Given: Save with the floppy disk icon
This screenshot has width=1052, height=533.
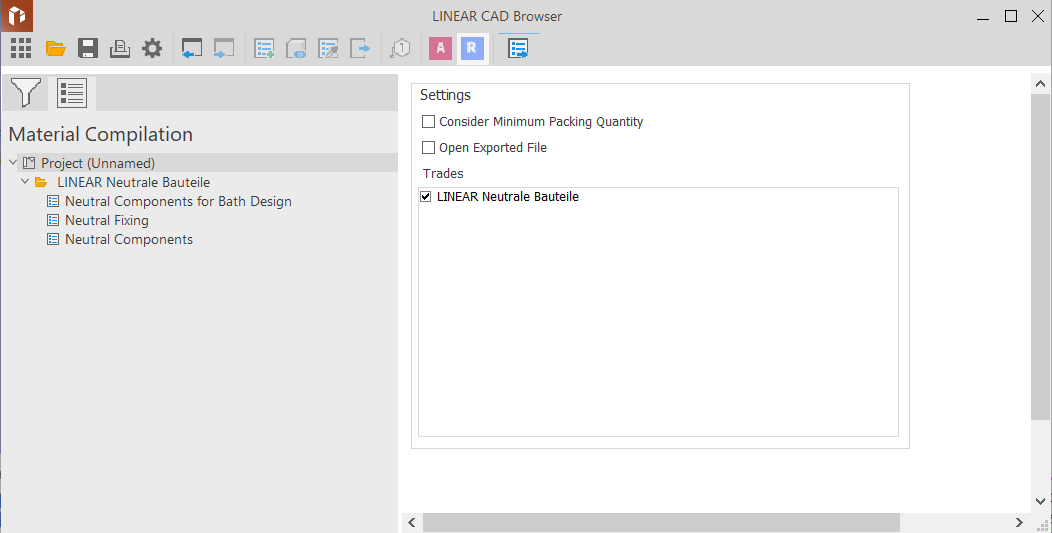Looking at the screenshot, I should click(x=88, y=48).
